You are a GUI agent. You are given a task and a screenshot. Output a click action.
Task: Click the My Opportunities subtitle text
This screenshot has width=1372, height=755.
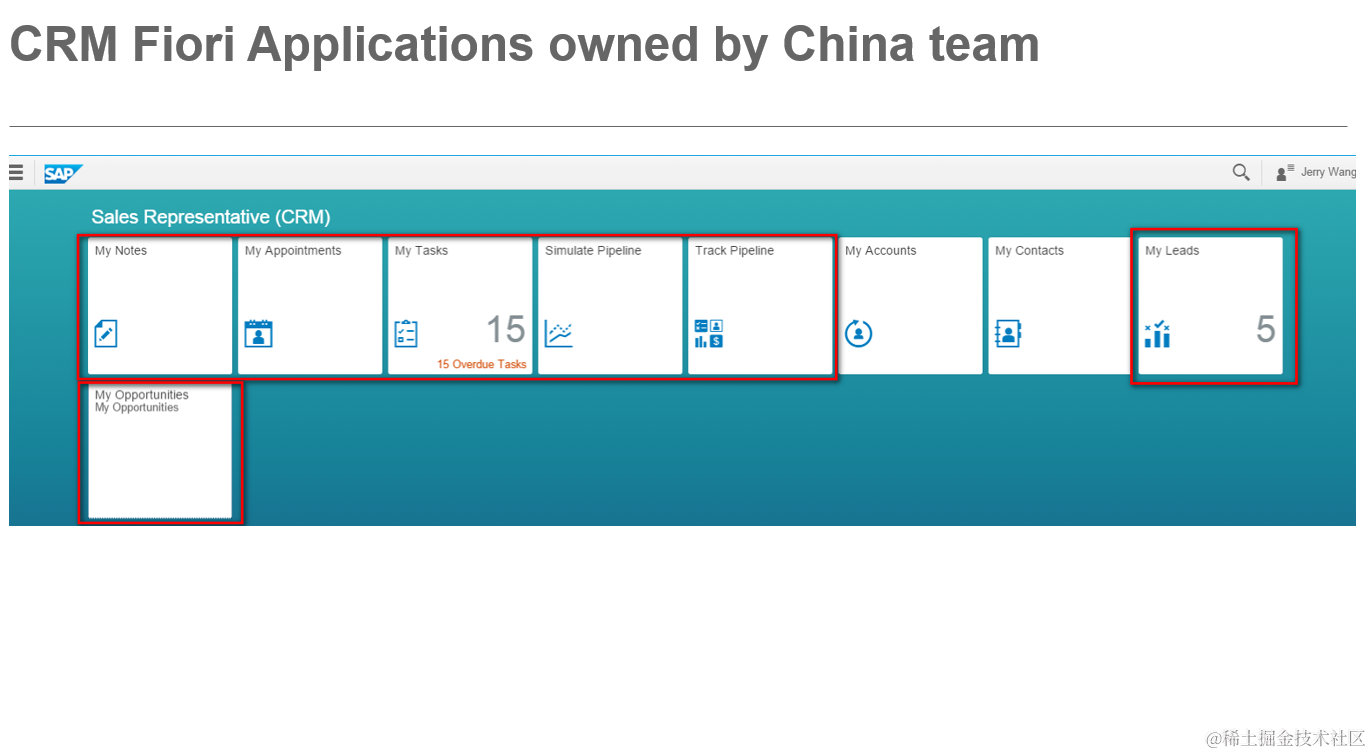pyautogui.click(x=137, y=408)
